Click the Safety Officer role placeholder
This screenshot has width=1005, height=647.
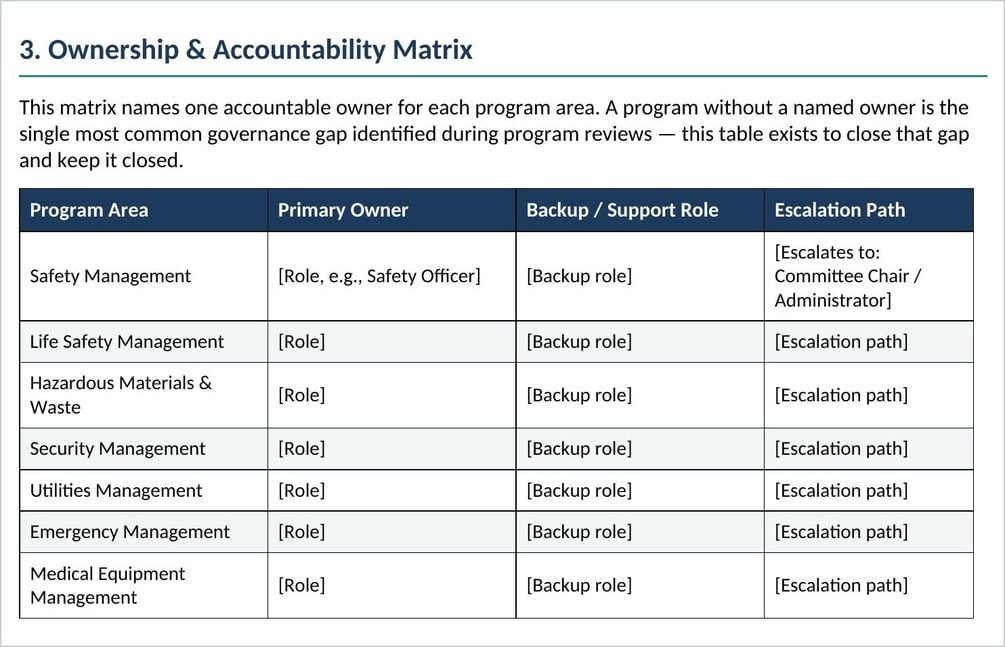click(379, 276)
